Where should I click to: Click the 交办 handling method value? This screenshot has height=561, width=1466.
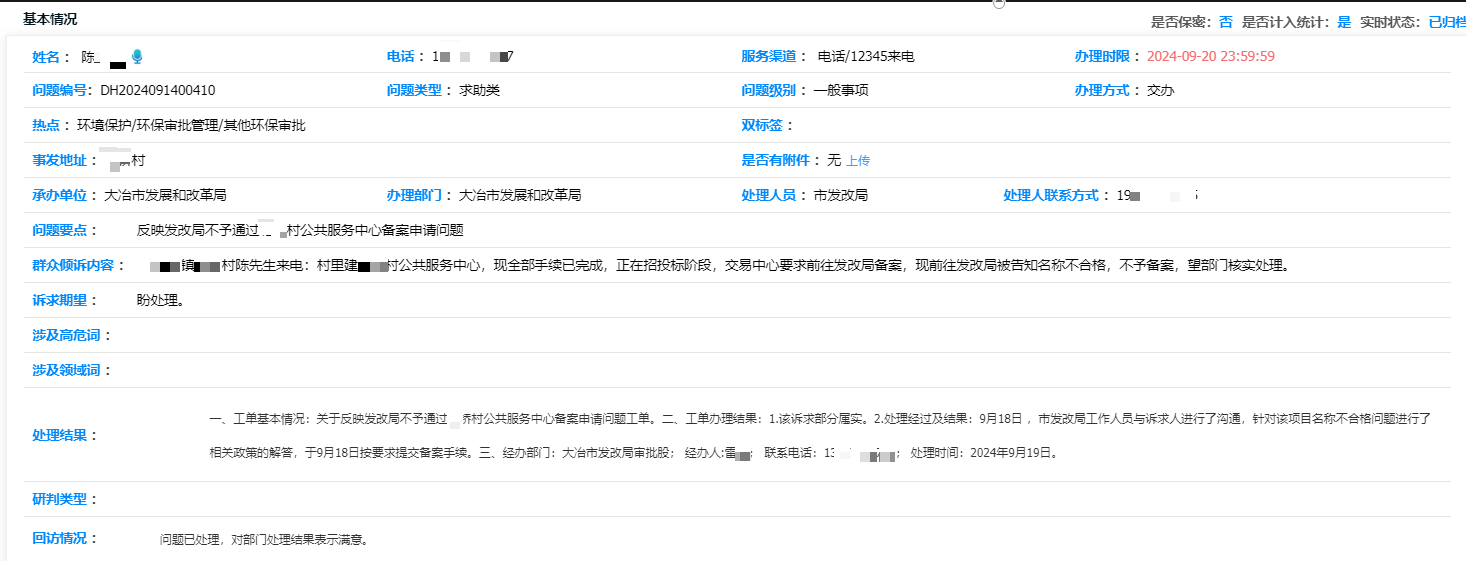tap(1160, 90)
